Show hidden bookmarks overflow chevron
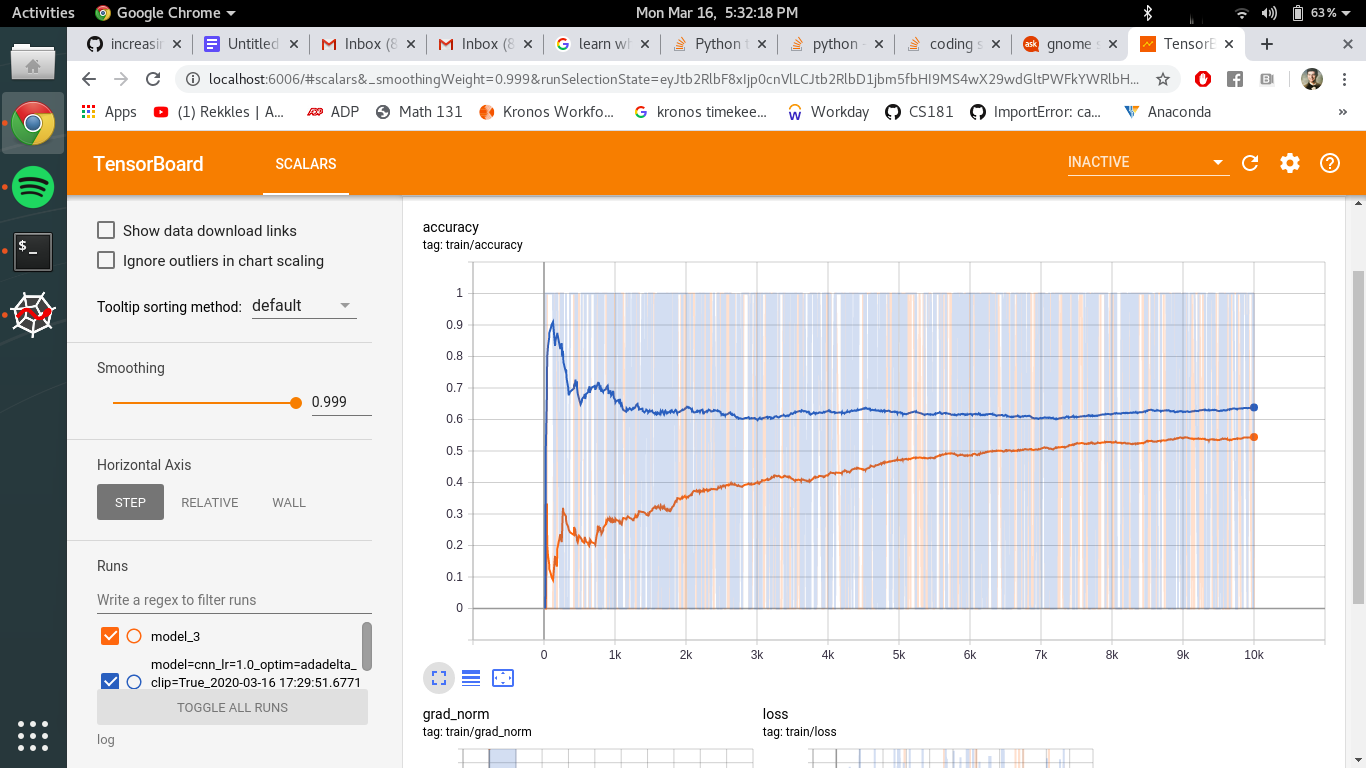The image size is (1366, 768). click(x=1342, y=112)
